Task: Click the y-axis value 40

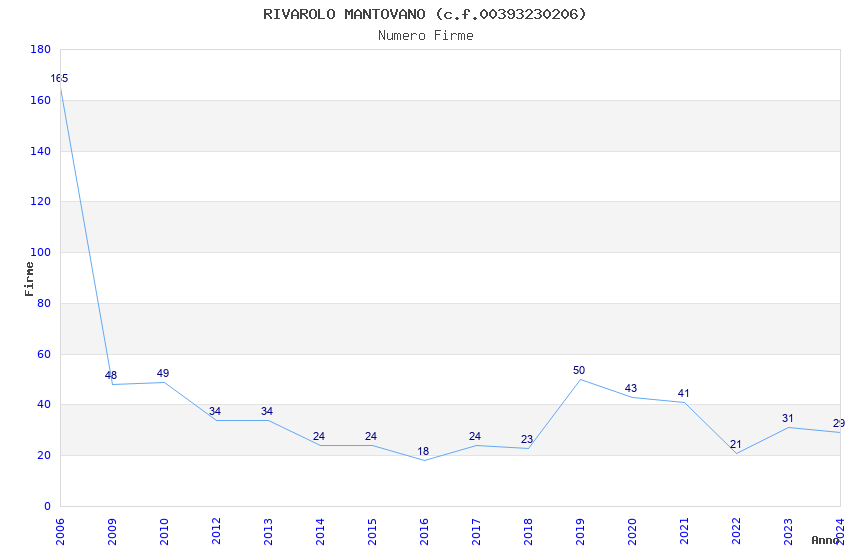Action: pyautogui.click(x=44, y=404)
